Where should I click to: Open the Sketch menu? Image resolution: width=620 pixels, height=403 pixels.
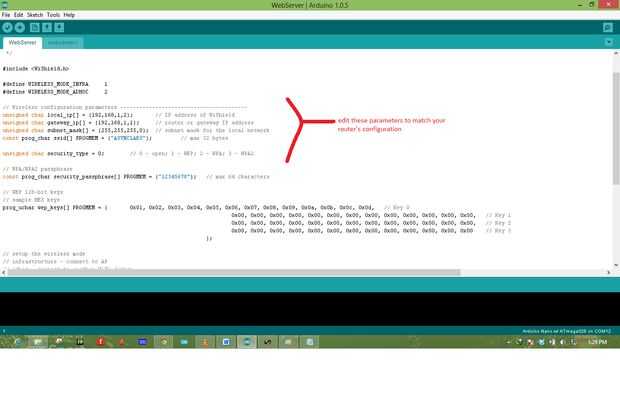point(35,15)
